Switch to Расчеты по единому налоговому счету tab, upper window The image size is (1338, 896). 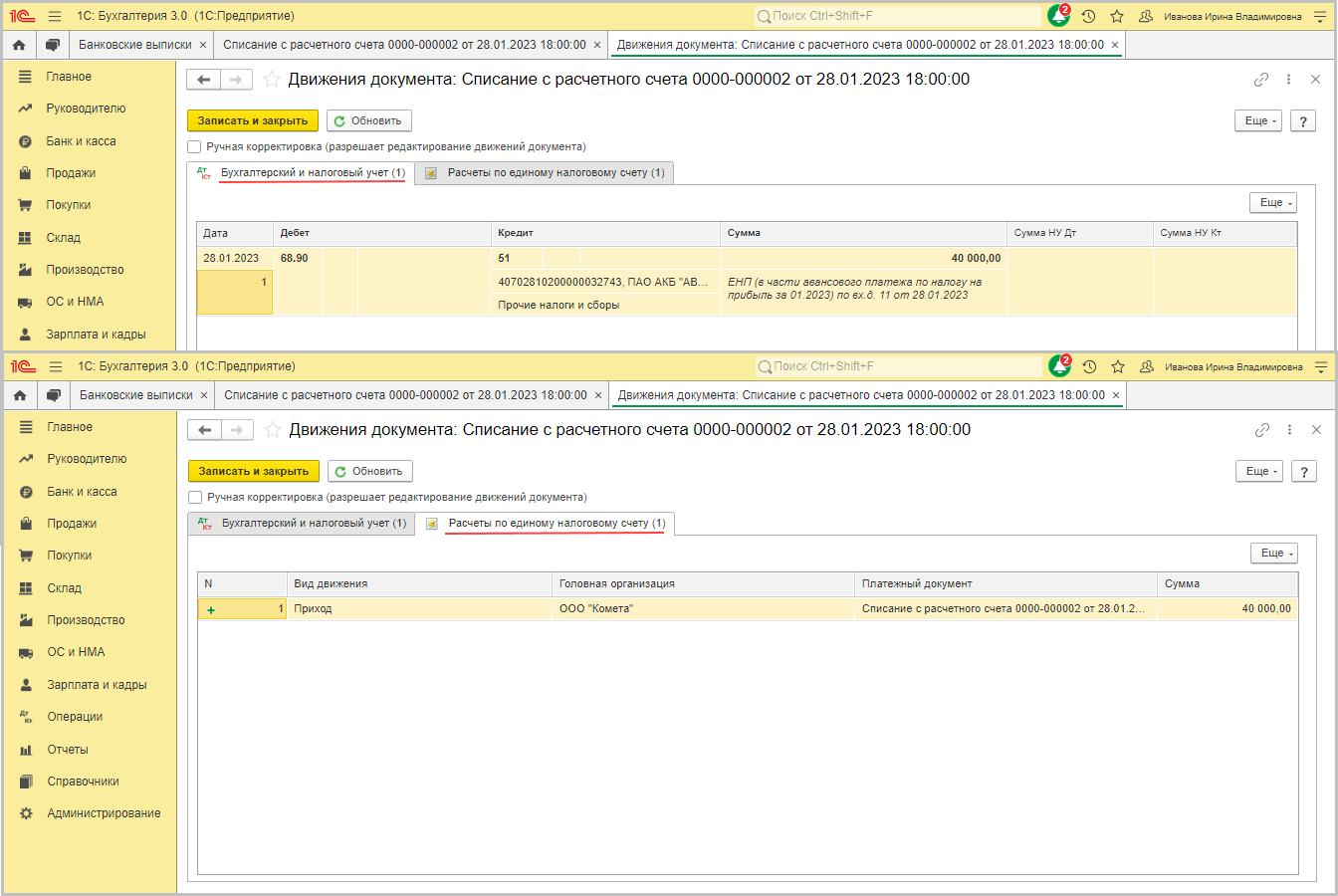pos(545,173)
